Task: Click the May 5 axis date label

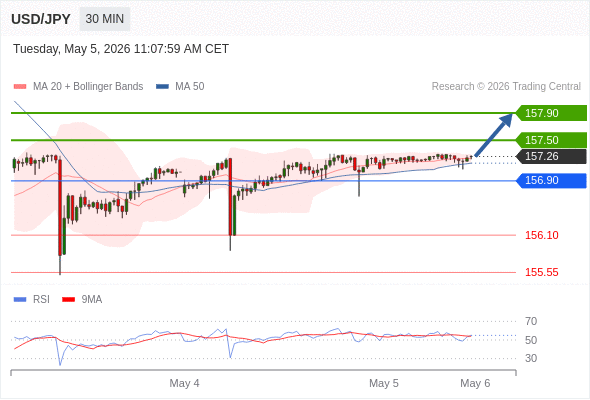Action: coord(383,383)
